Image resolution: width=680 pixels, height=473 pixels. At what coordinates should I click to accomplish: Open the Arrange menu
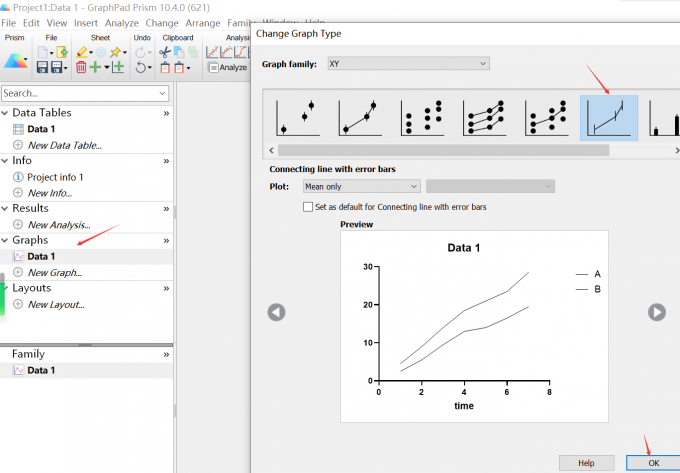pos(203,23)
